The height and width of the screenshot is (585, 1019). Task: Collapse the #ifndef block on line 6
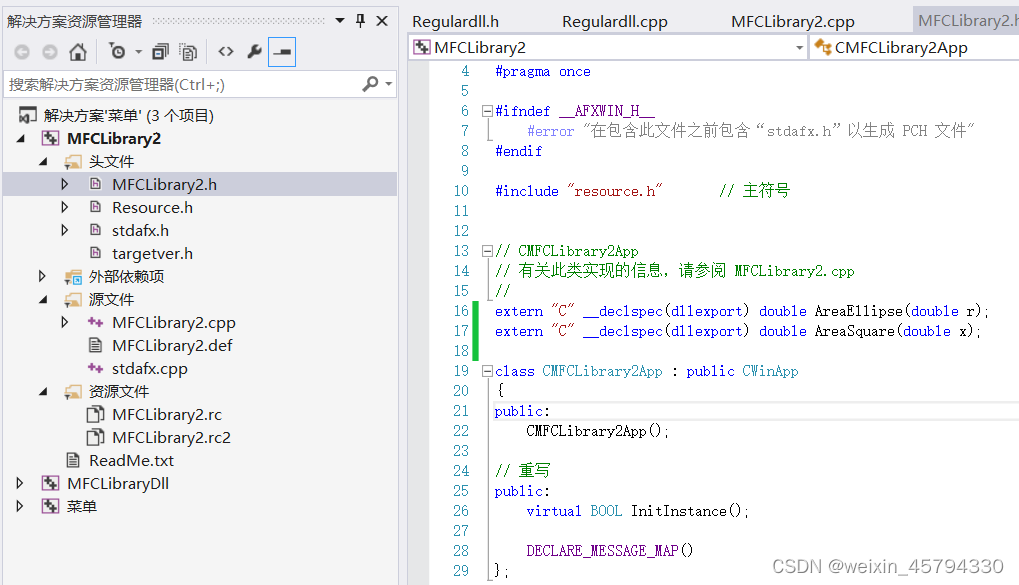[x=487, y=111]
